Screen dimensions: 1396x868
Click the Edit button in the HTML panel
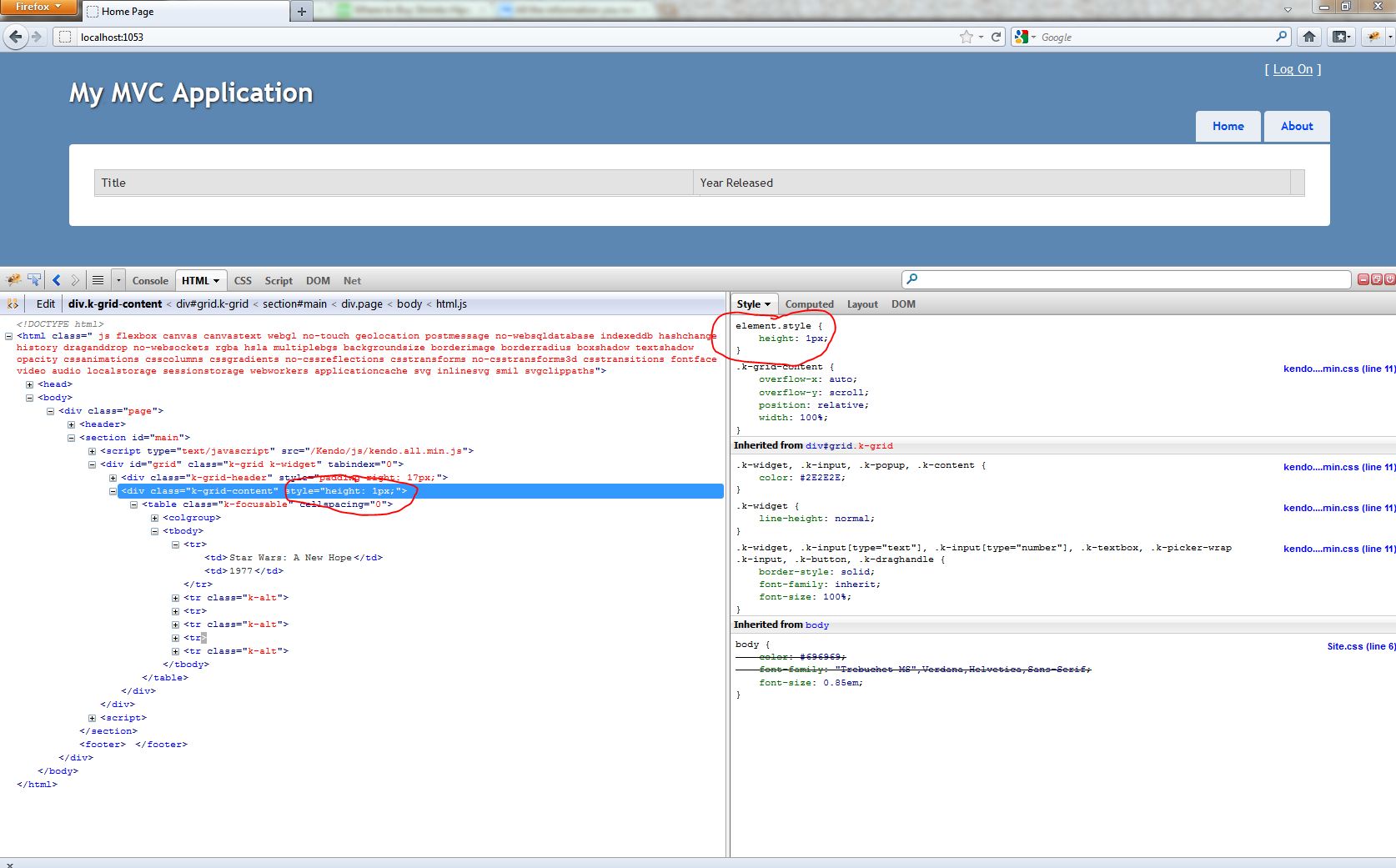pyautogui.click(x=46, y=304)
